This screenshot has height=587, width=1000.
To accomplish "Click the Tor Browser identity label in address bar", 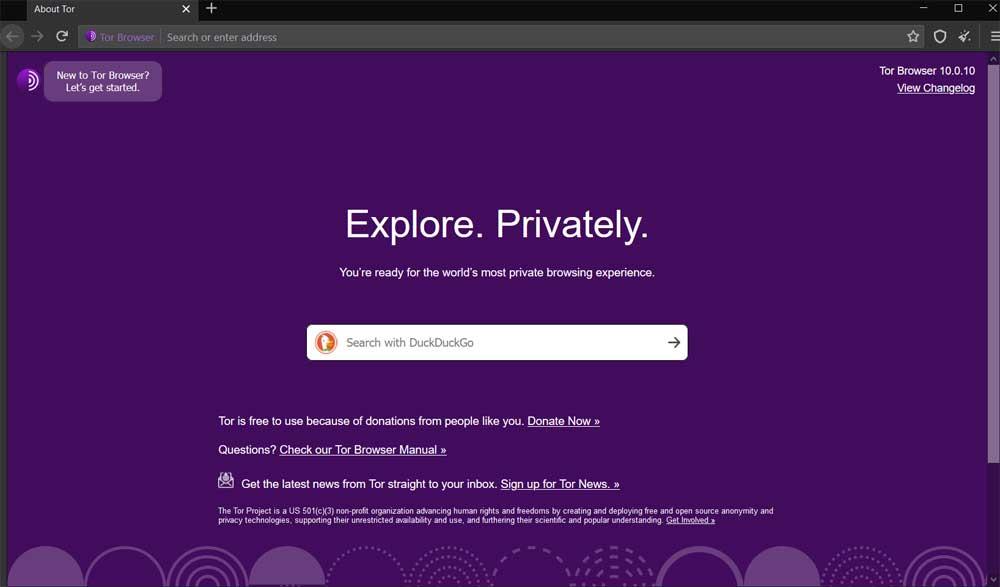I will pos(121,37).
